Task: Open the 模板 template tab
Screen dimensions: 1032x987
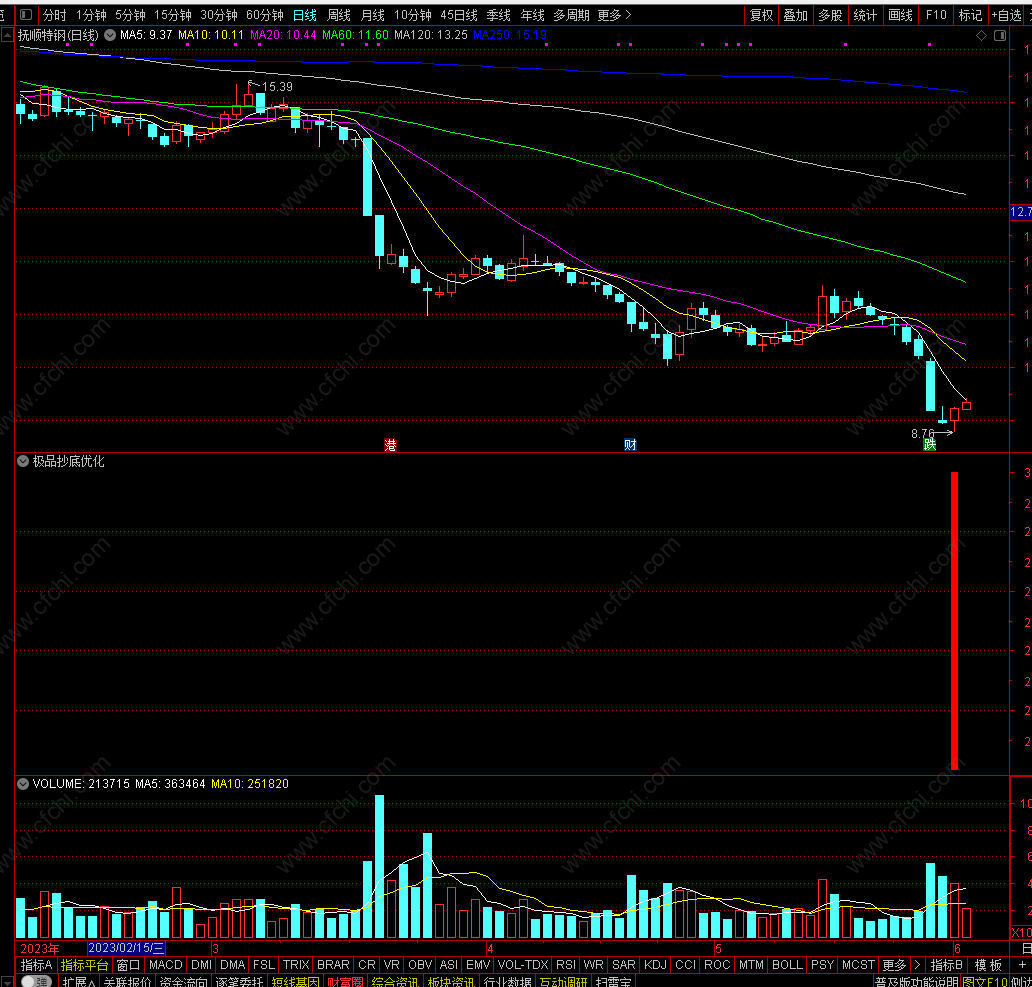Action: click(x=988, y=965)
